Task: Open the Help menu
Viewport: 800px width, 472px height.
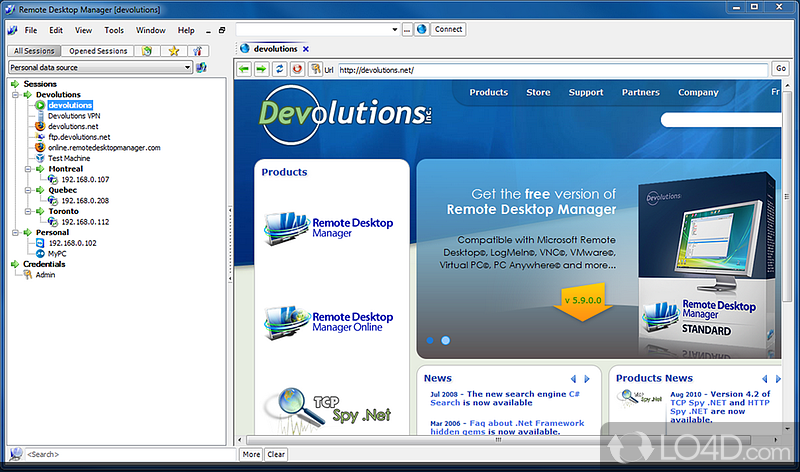Action: pos(186,31)
